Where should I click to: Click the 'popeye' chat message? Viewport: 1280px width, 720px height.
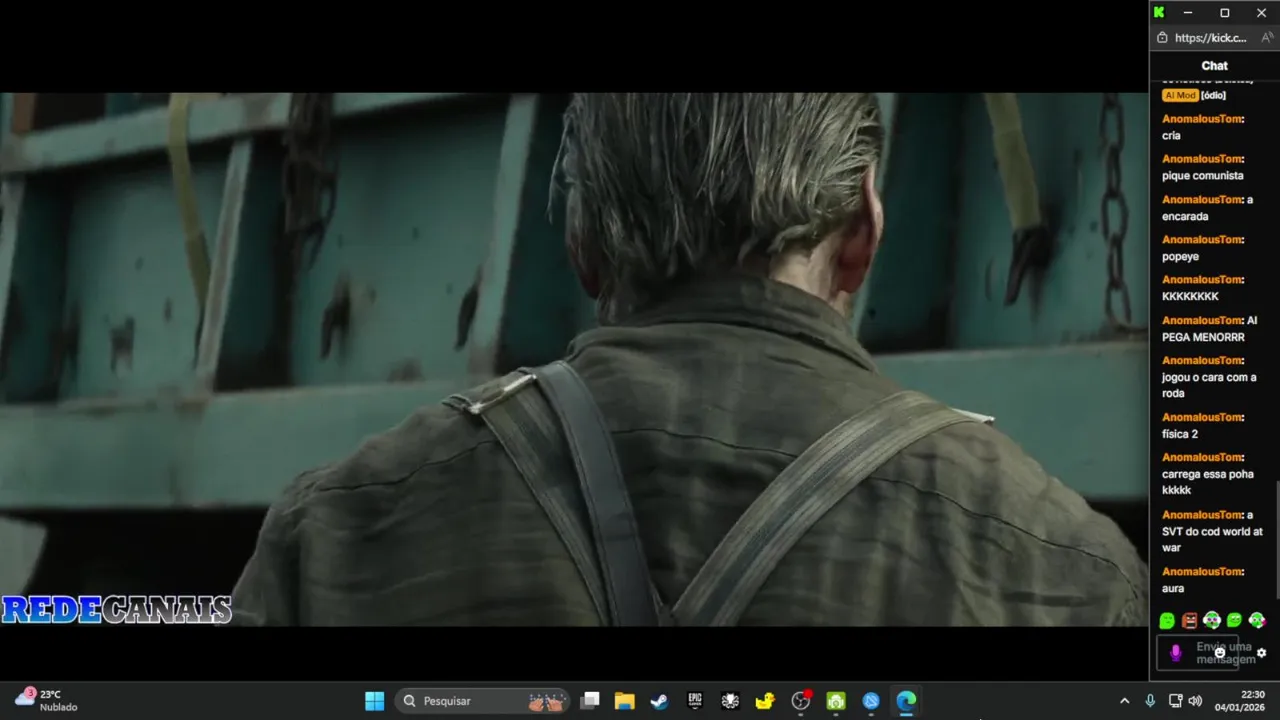pyautogui.click(x=1180, y=257)
